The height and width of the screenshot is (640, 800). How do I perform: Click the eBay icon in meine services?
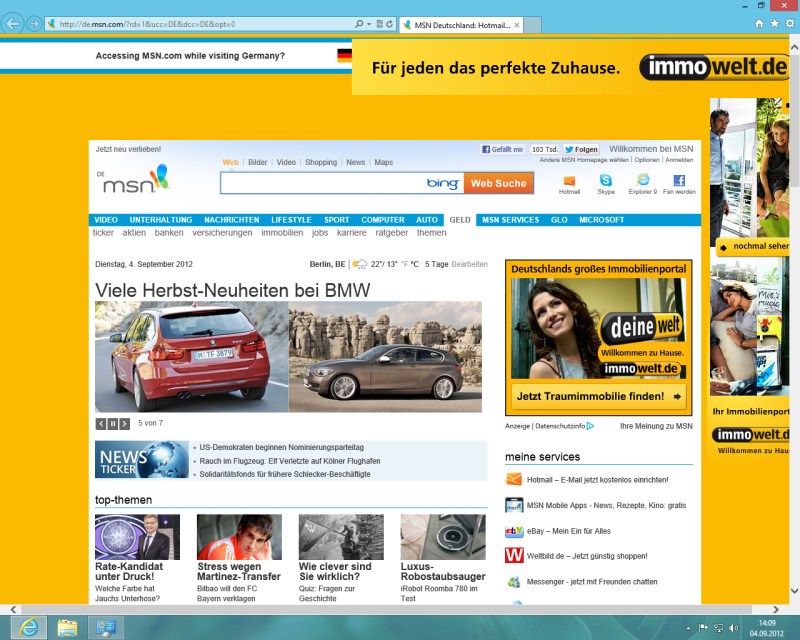(x=514, y=531)
